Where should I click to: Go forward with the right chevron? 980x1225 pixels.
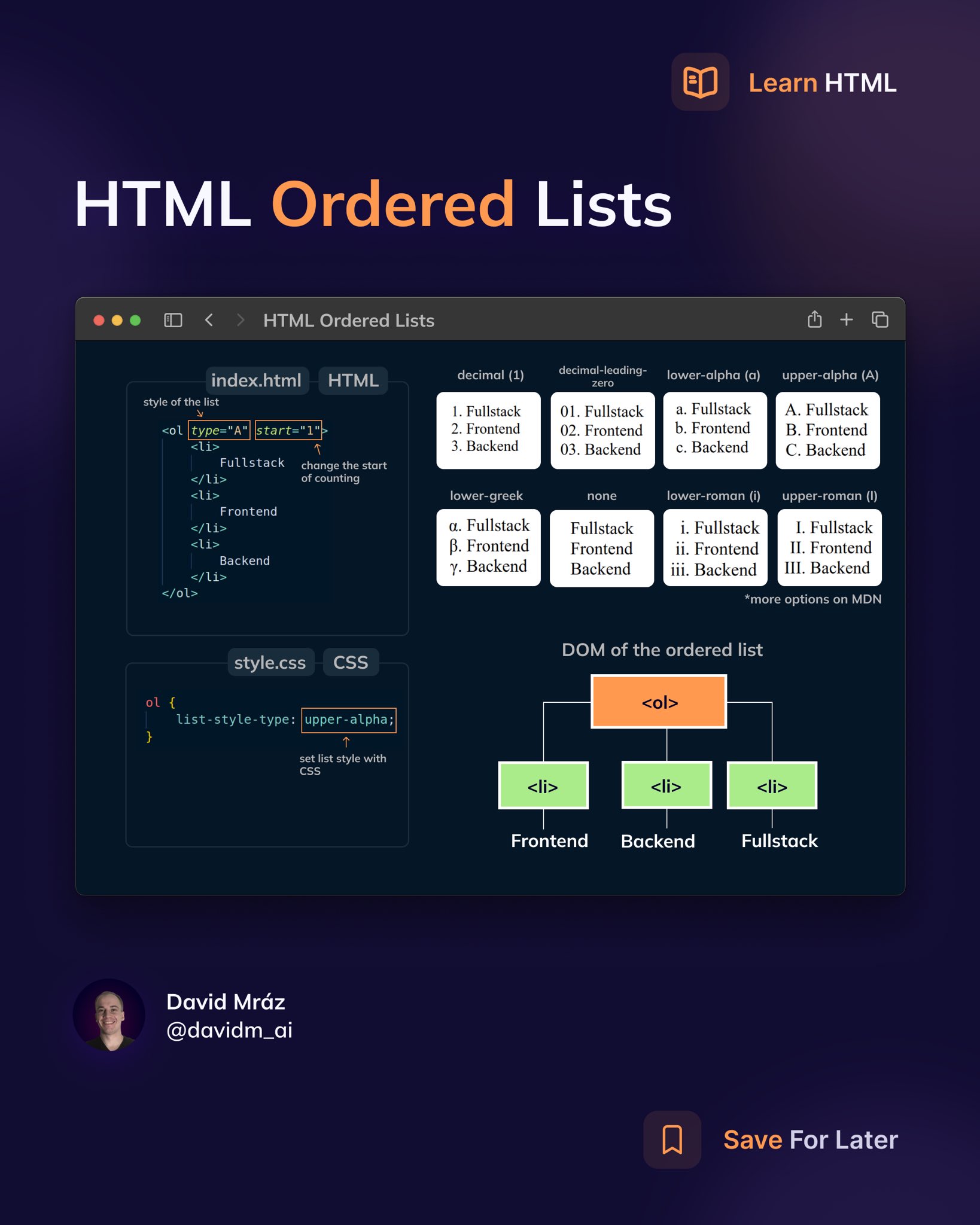tap(241, 320)
